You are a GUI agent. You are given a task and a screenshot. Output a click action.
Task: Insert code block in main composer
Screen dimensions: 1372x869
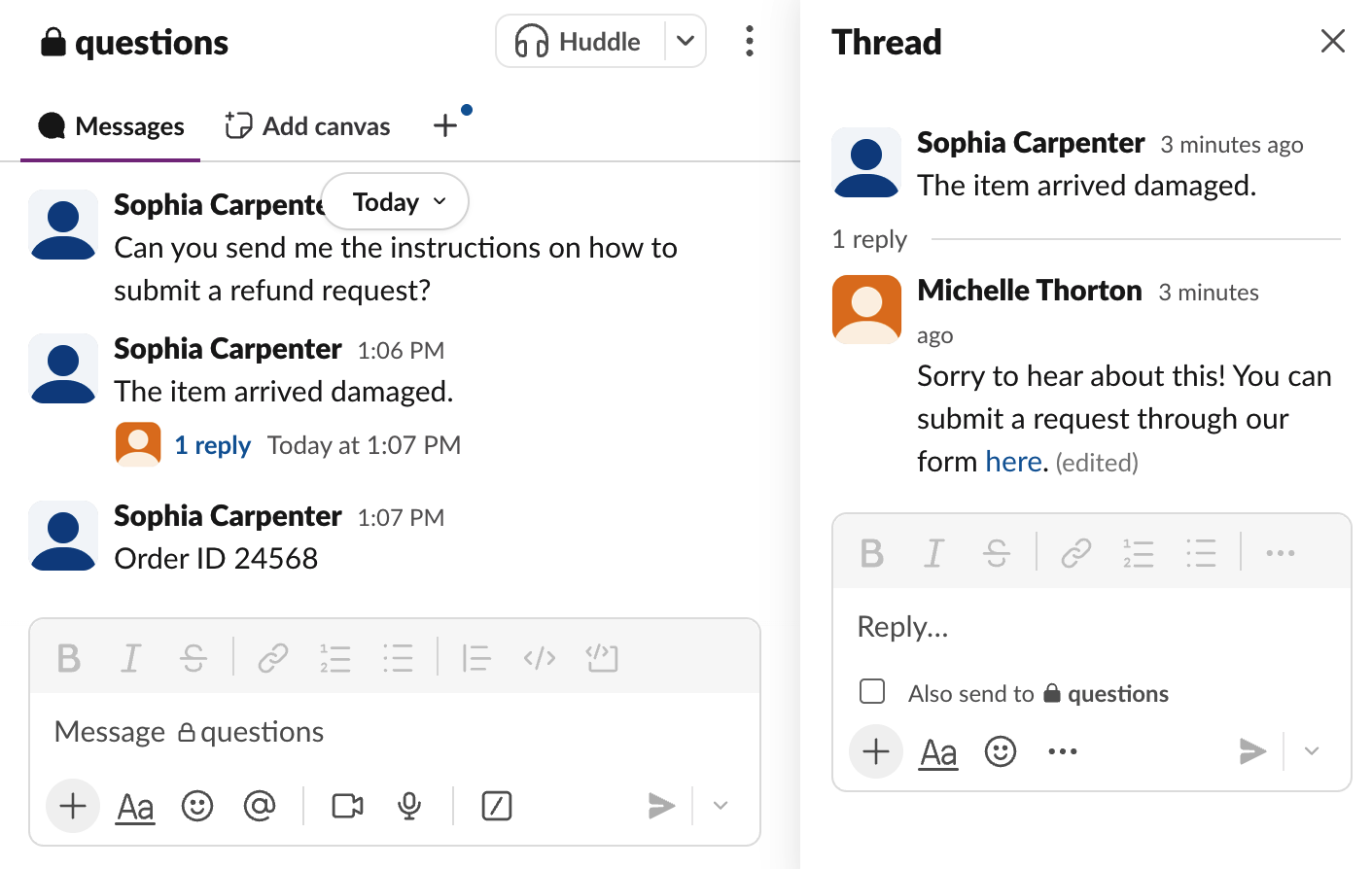[x=602, y=659]
